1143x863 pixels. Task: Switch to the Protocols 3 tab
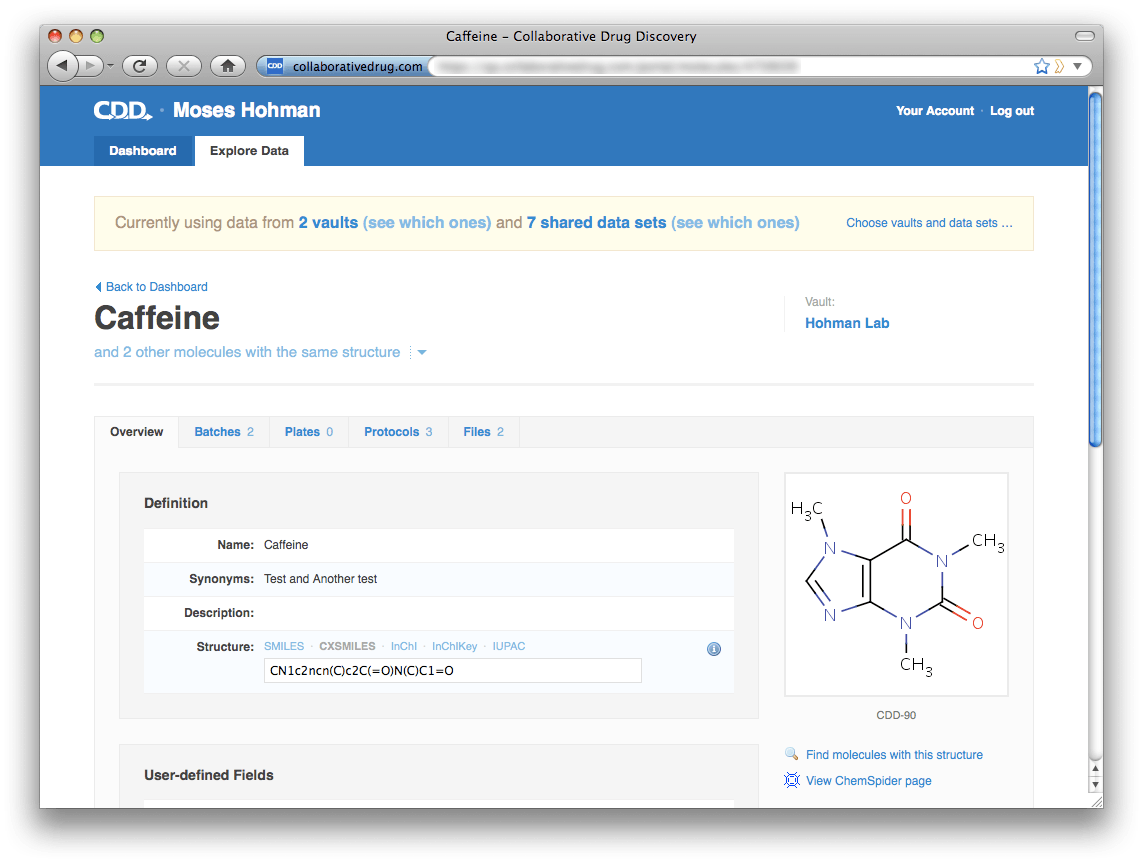[x=398, y=432]
